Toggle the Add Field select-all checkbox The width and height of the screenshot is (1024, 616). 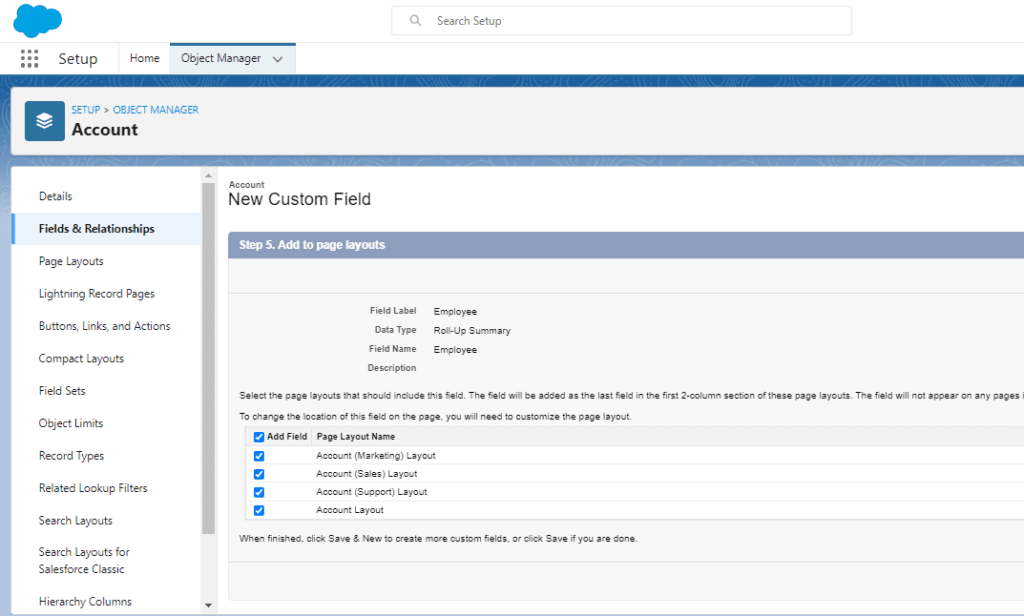tap(259, 437)
